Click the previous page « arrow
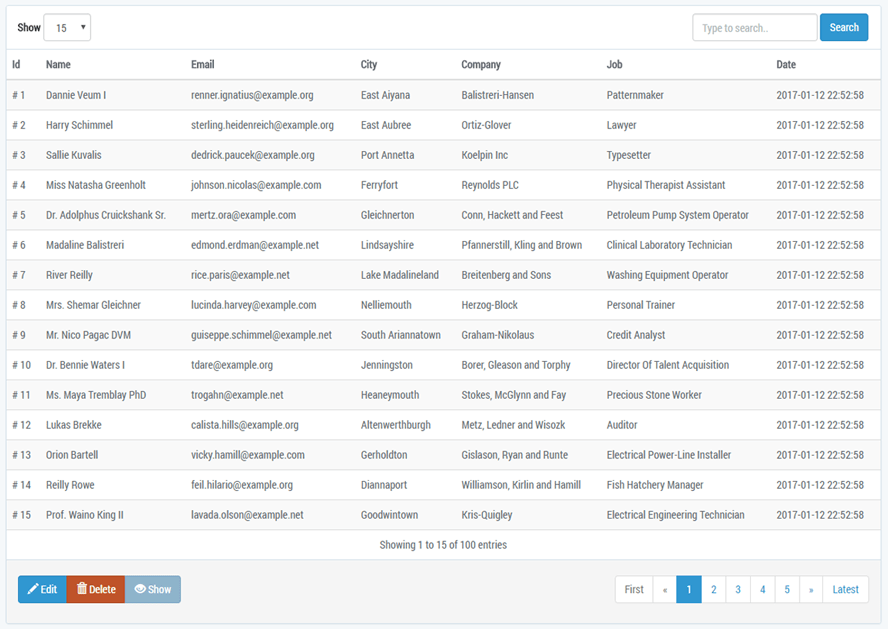 pos(665,589)
